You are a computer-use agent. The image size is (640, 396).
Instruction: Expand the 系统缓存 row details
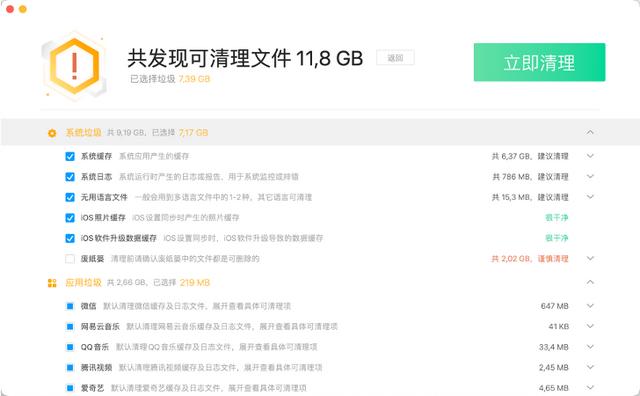(x=590, y=156)
